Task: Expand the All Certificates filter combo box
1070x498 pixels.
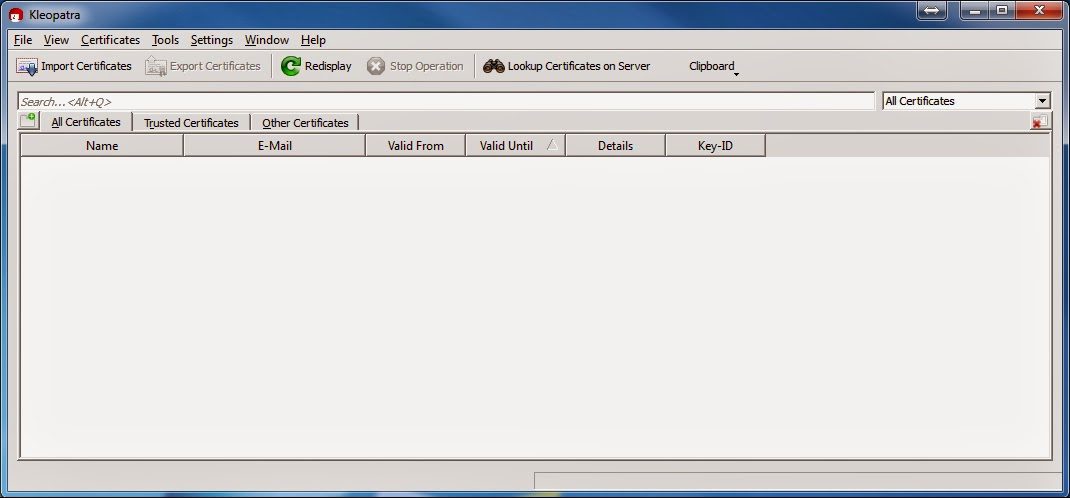Action: [x=966, y=101]
